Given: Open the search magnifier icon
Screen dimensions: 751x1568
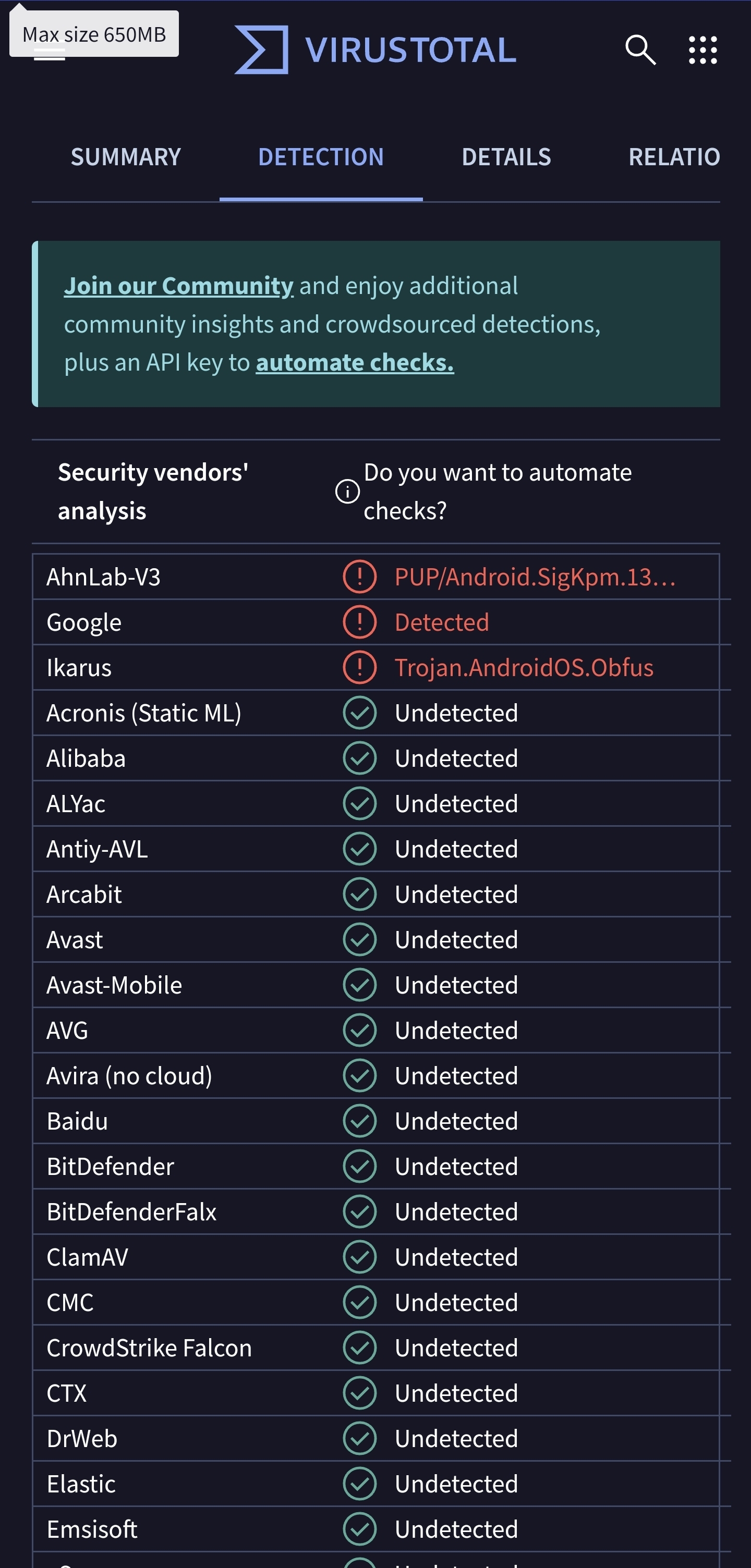Looking at the screenshot, I should point(640,50).
